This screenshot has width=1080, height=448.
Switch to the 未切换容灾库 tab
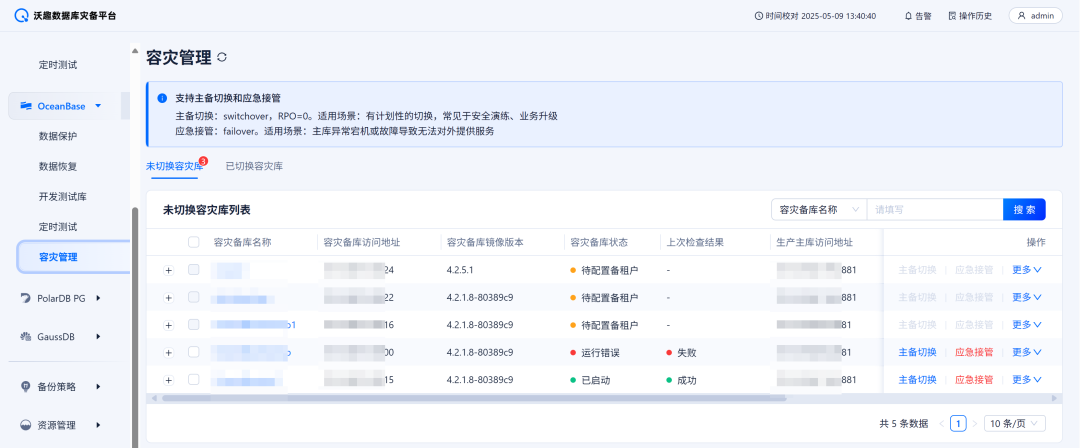[x=174, y=166]
